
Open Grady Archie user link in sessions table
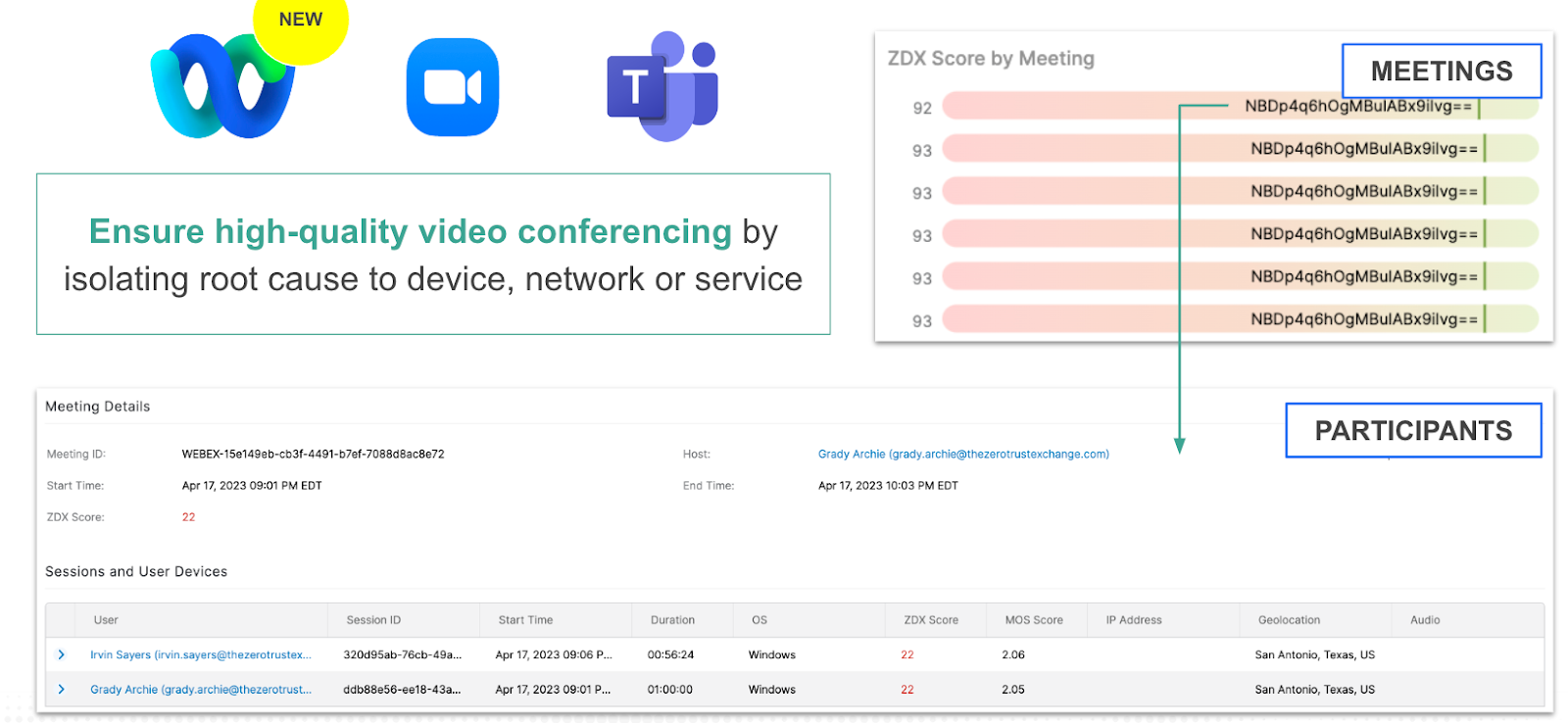[200, 690]
